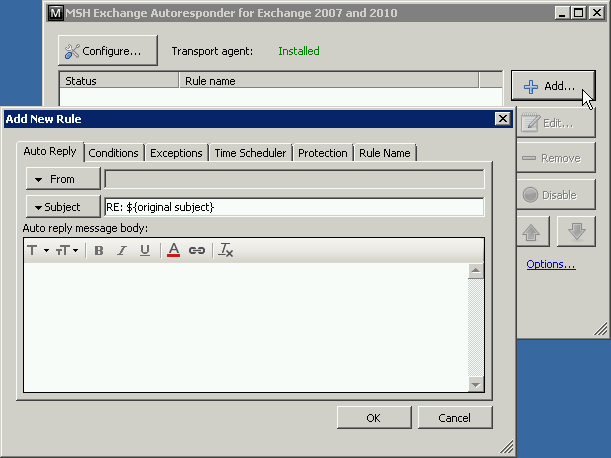611x458 pixels.
Task: Click the Status column header
Action: click(119, 81)
